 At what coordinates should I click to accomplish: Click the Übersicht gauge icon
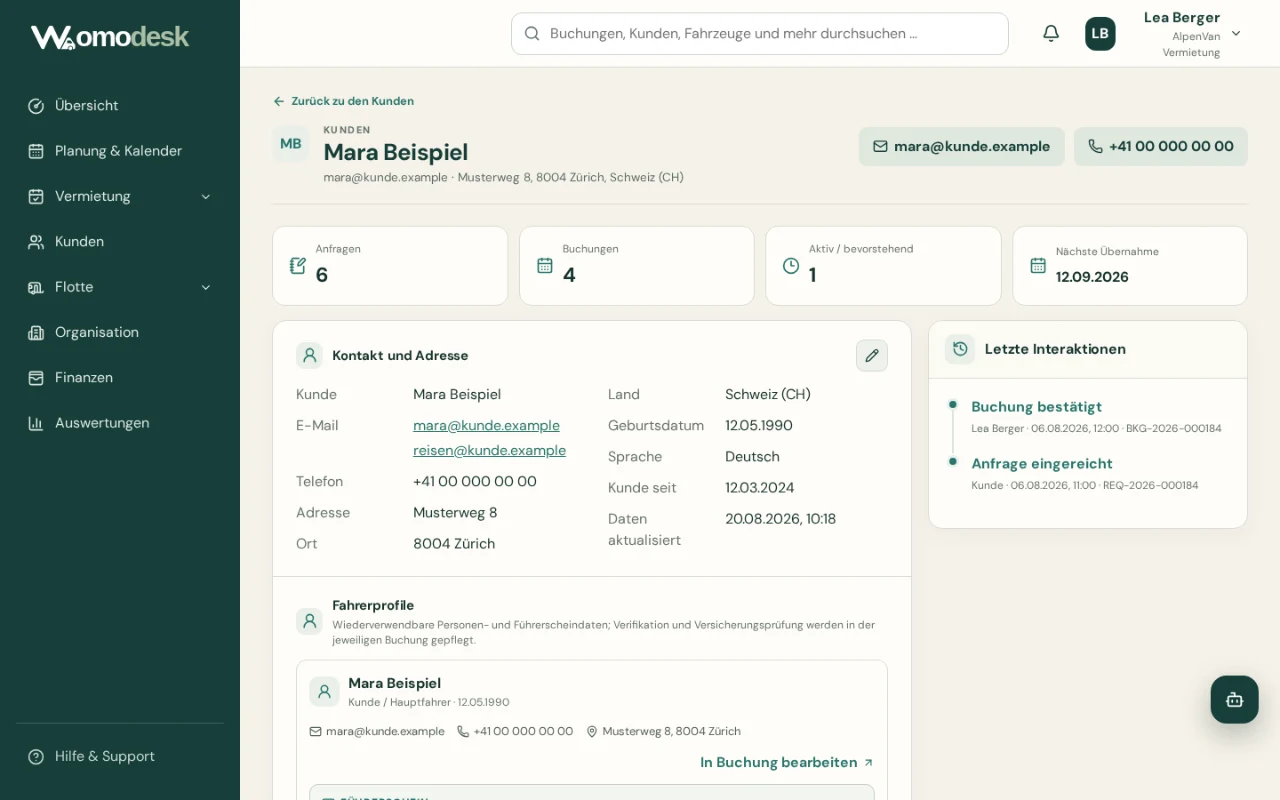click(x=36, y=106)
